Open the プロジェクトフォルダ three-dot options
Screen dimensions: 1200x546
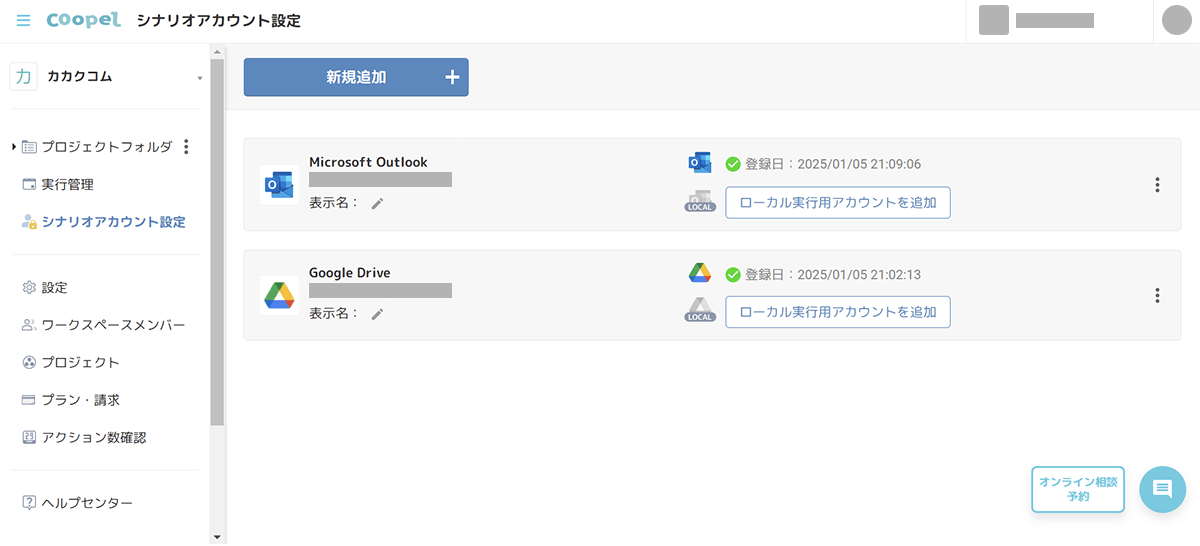tap(186, 147)
